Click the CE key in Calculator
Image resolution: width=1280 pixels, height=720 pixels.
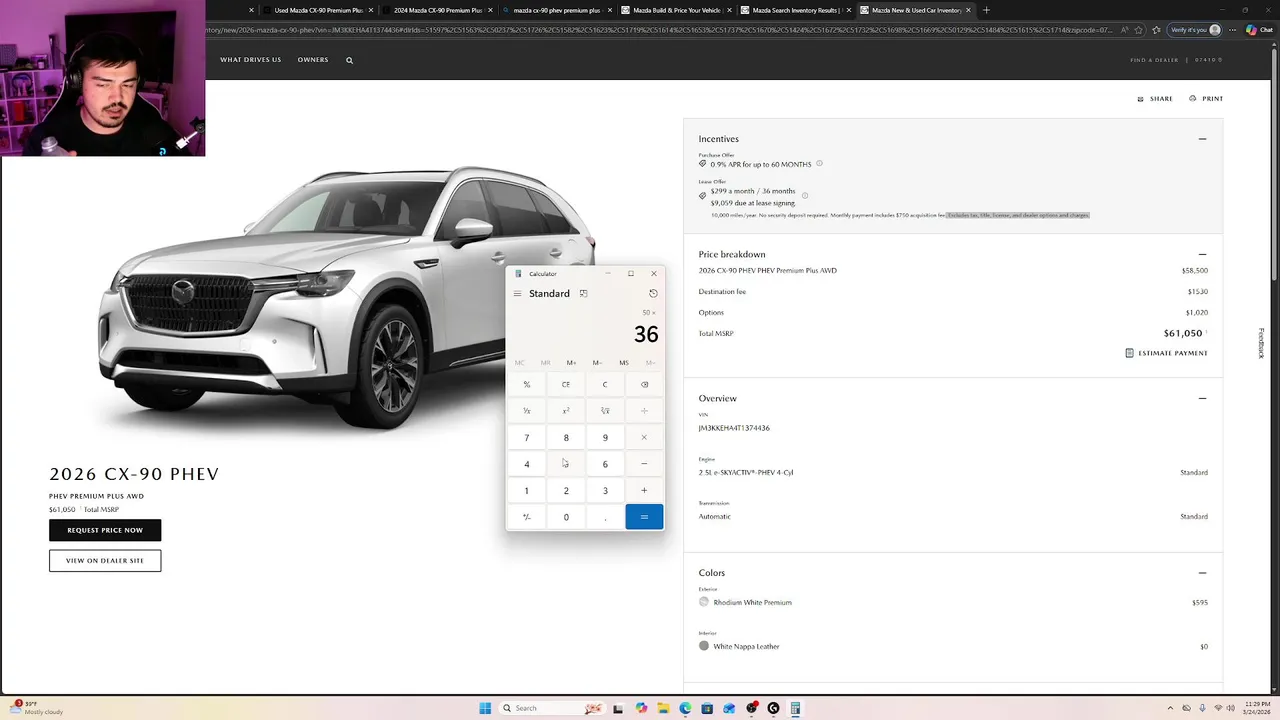tap(566, 384)
